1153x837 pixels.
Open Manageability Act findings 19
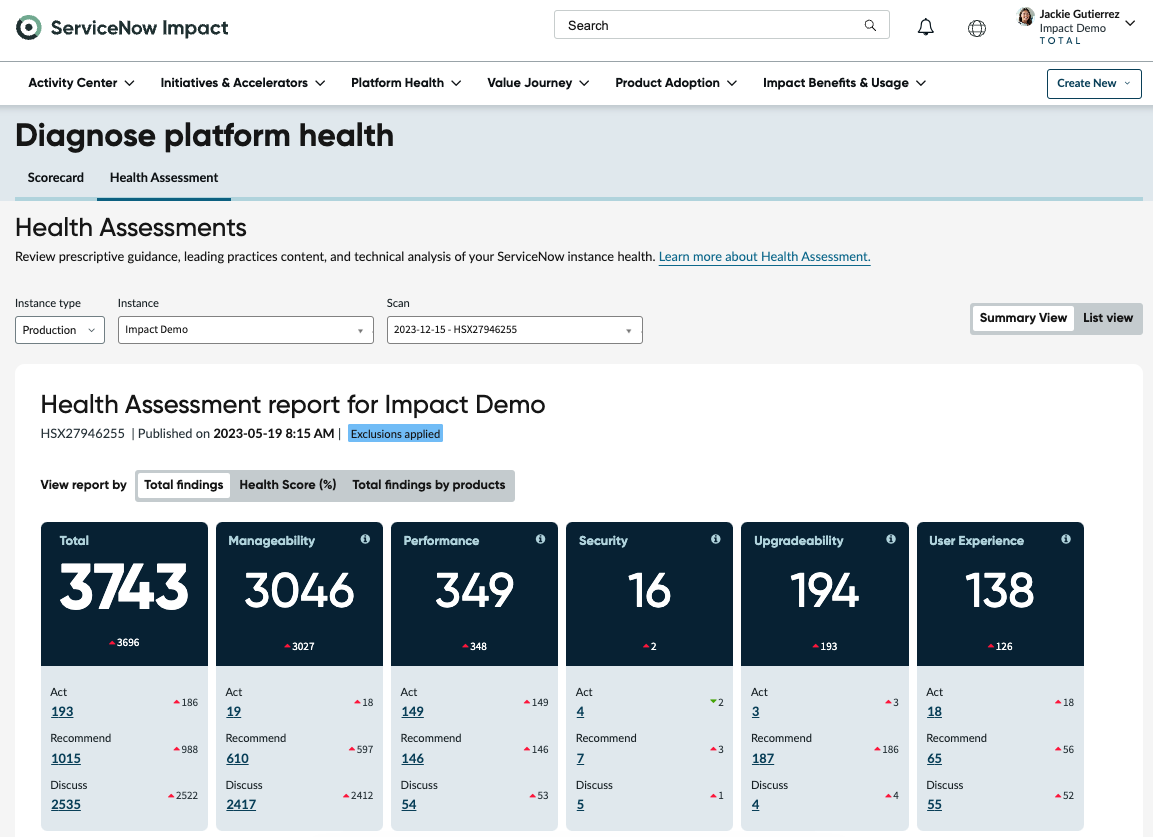(234, 712)
